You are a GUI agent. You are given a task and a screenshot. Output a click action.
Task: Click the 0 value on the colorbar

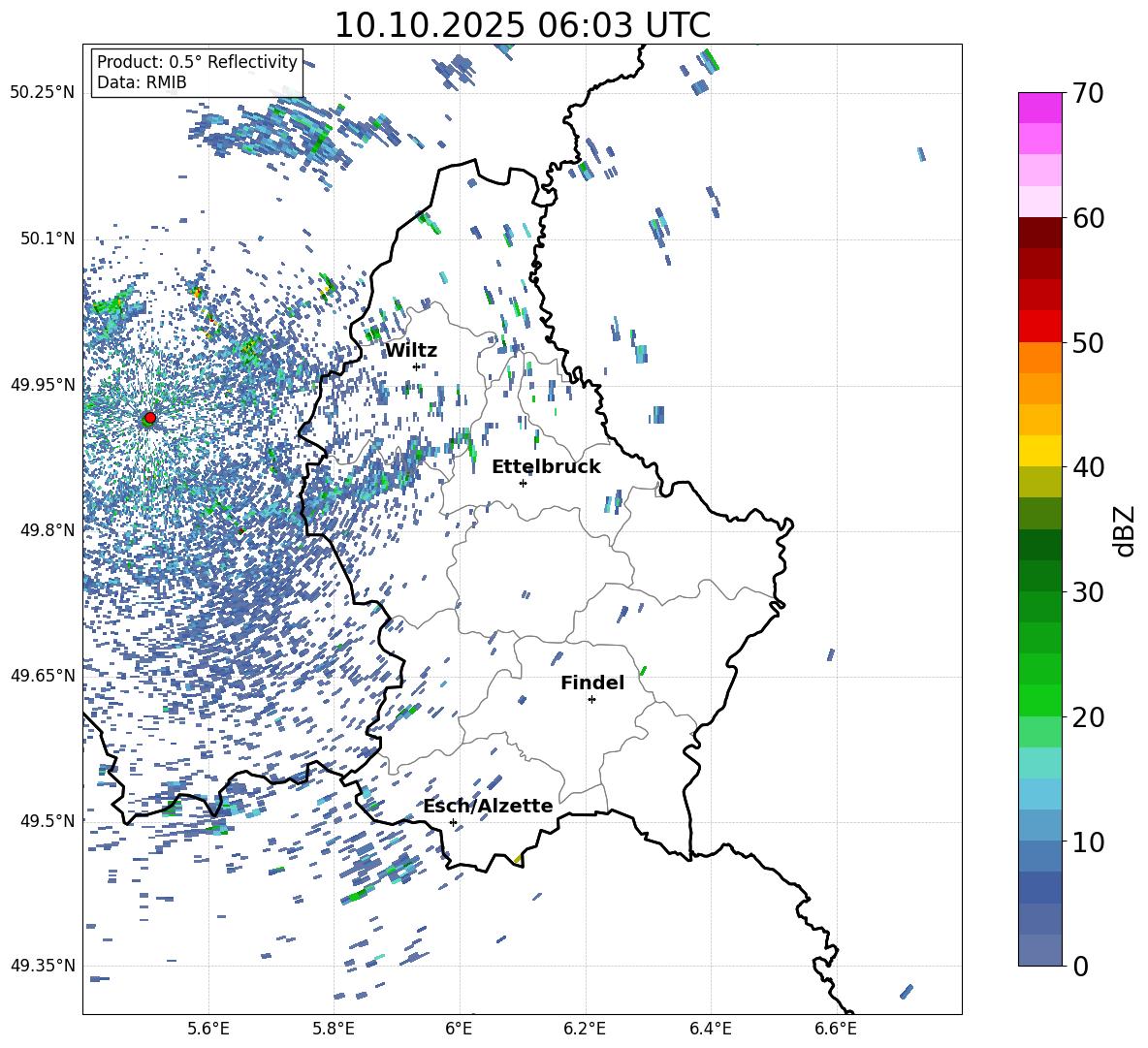1080,967
